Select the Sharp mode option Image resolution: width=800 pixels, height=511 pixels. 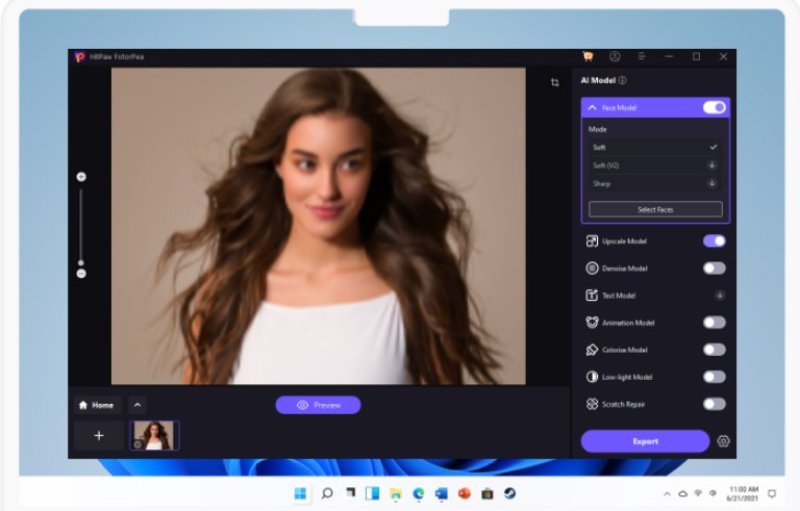coord(655,183)
